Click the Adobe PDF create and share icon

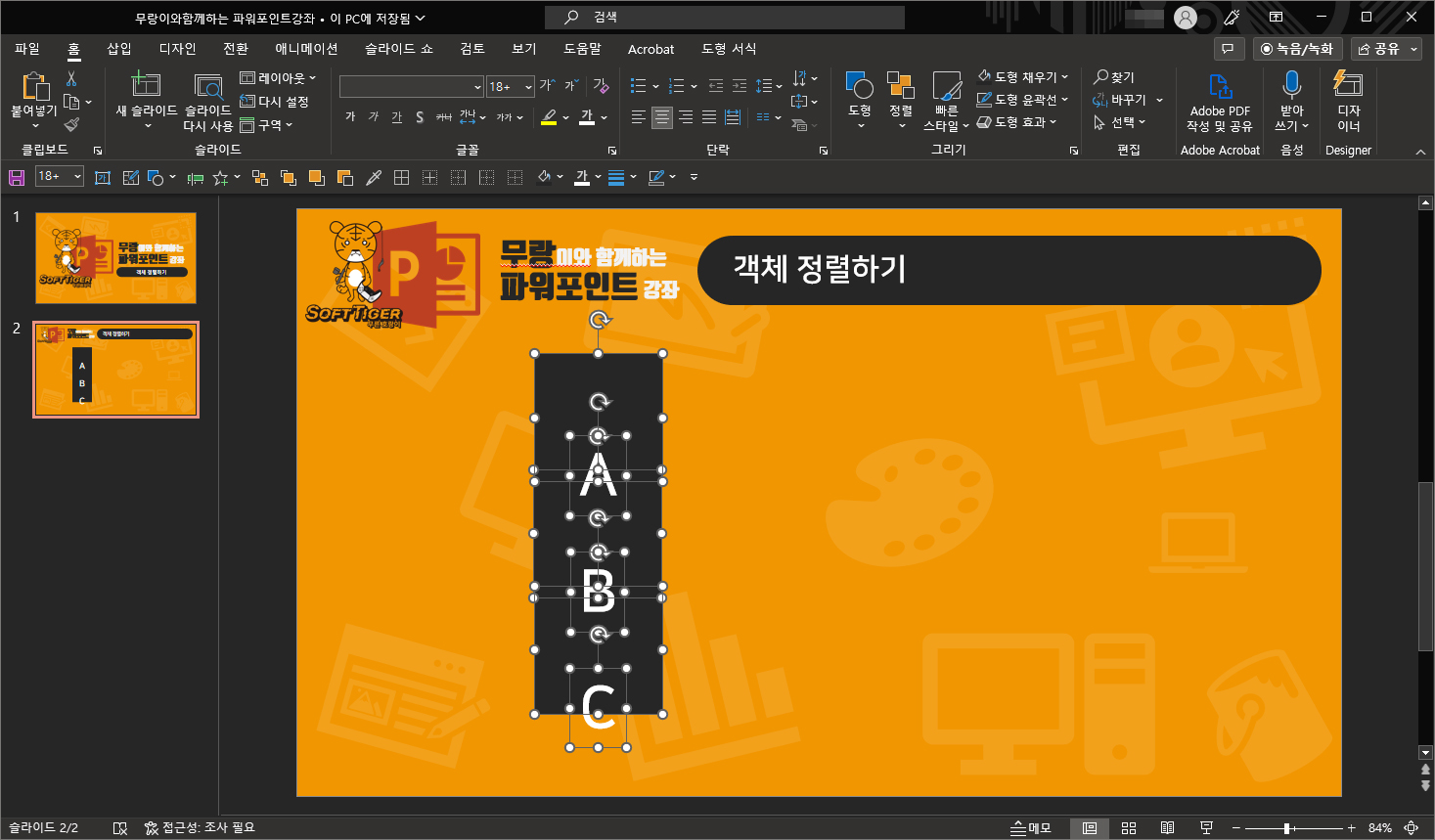tap(1220, 86)
